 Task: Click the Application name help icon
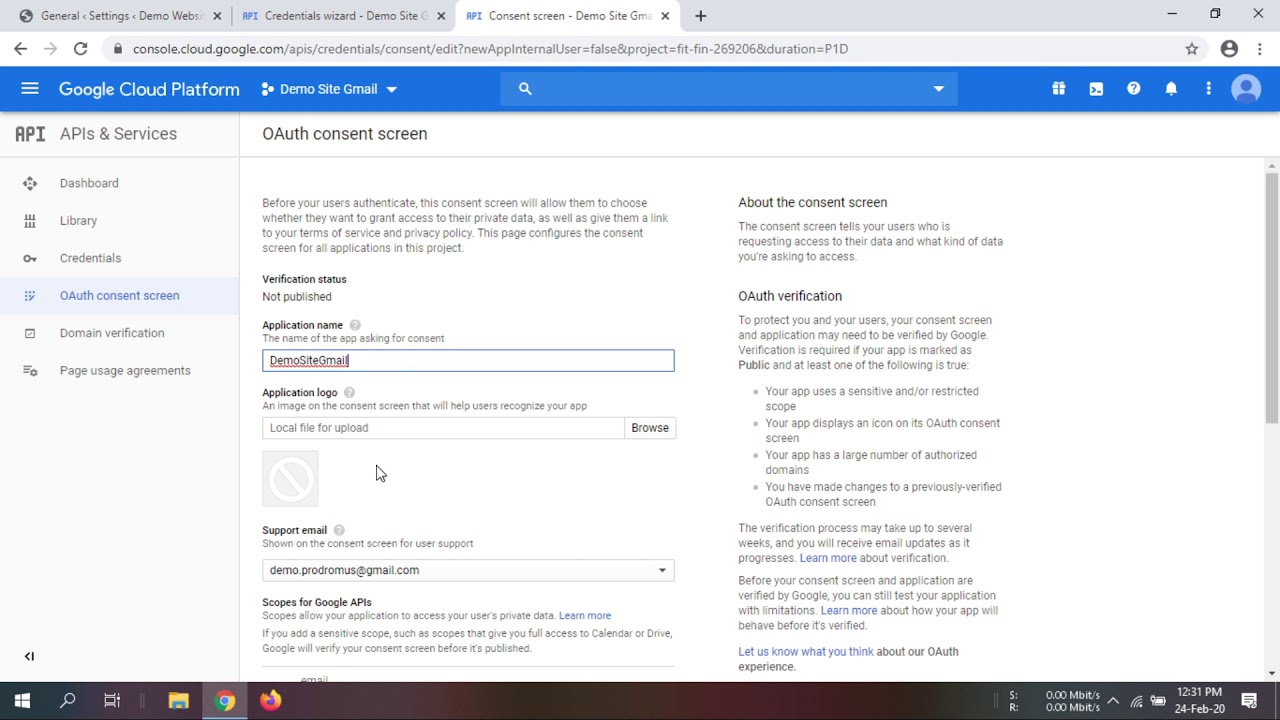[x=355, y=325]
